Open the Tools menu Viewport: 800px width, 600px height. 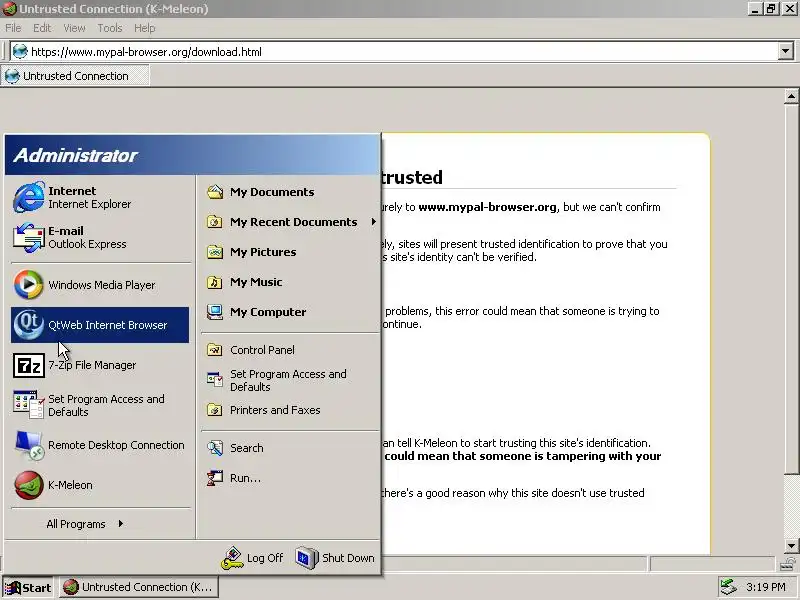[110, 28]
